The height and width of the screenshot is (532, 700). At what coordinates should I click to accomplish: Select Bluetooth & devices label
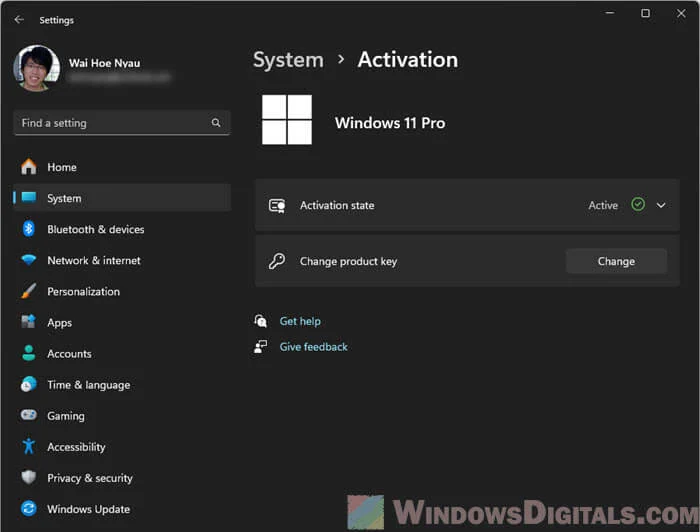point(96,229)
